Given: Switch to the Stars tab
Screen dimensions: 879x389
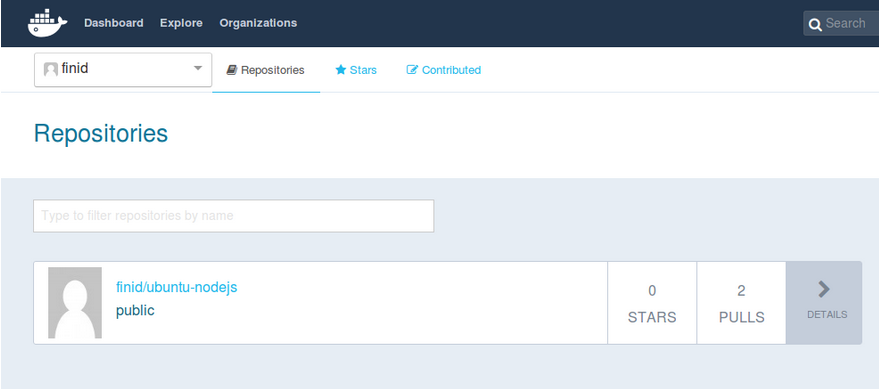Looking at the screenshot, I should 356,70.
